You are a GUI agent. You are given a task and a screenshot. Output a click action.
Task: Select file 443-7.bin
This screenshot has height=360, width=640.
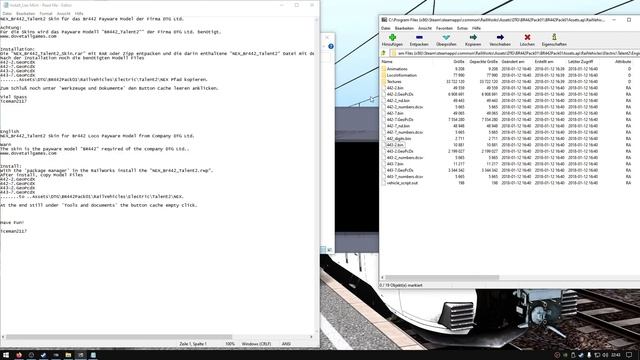pos(395,164)
